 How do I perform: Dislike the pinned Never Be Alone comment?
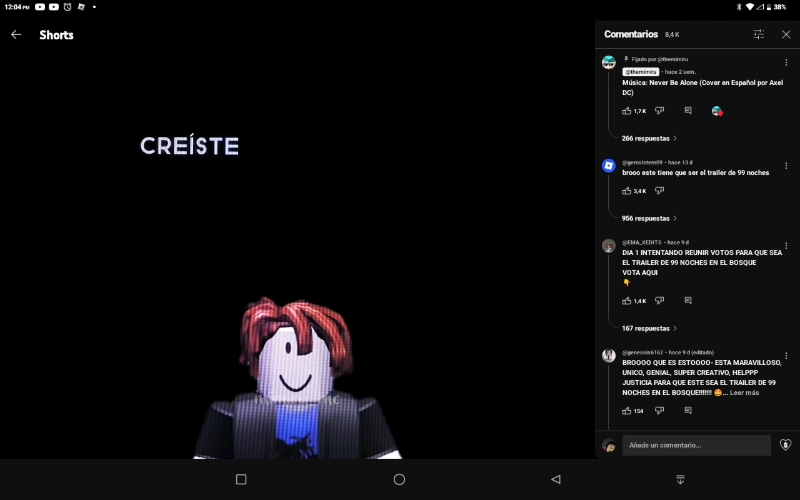[x=659, y=111]
